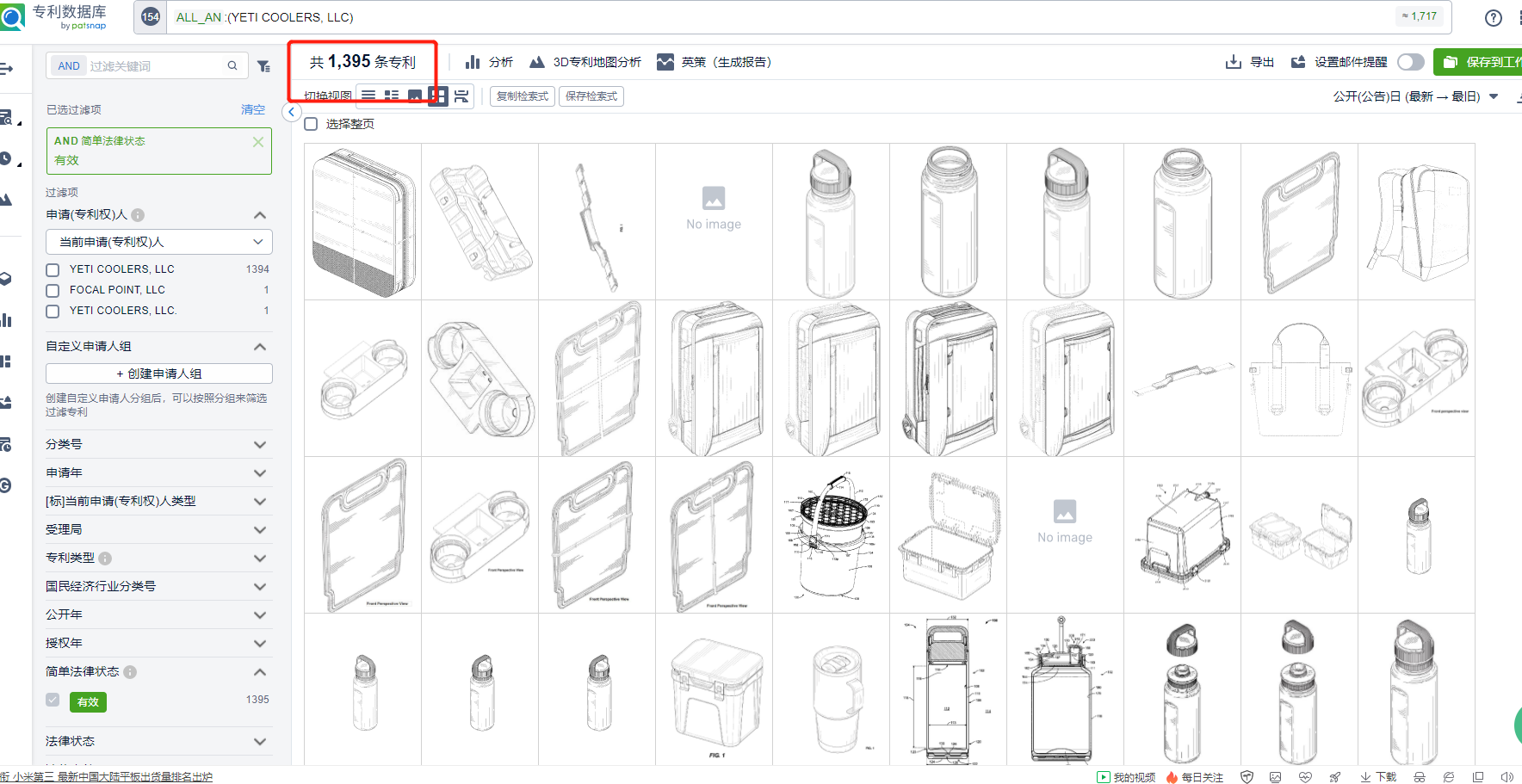Viewport: 1522px width, 784px height.
Task: Switch to list view in 切换视图
Action: tap(368, 96)
